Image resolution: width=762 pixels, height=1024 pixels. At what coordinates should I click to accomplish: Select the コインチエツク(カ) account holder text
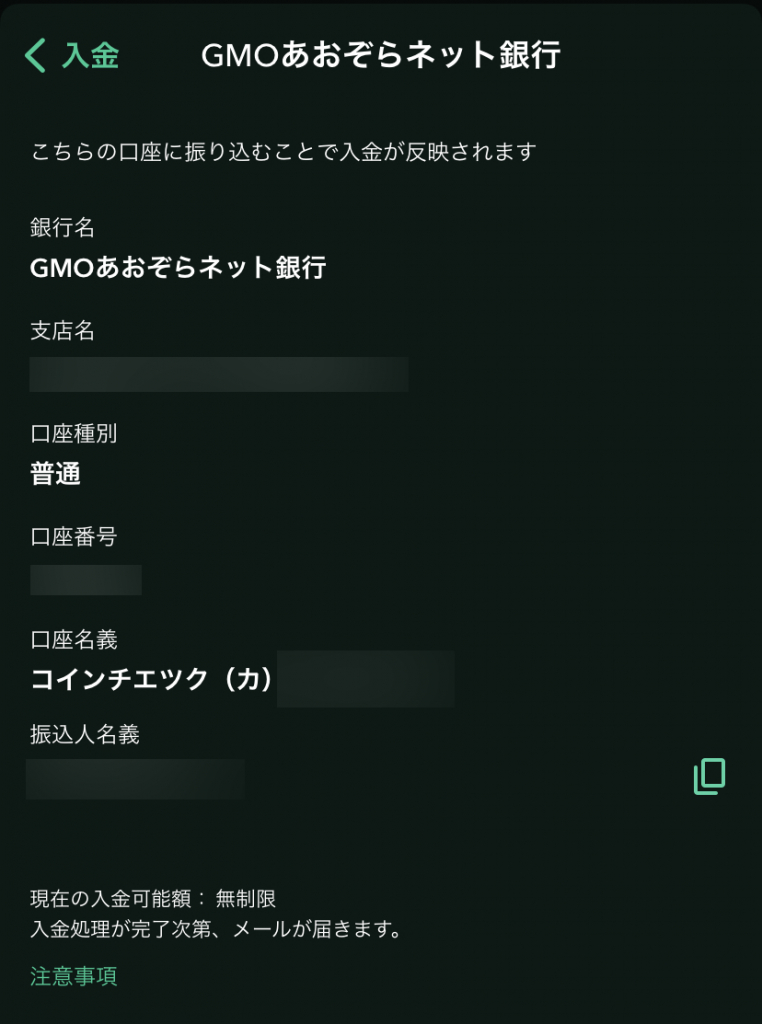tap(152, 680)
